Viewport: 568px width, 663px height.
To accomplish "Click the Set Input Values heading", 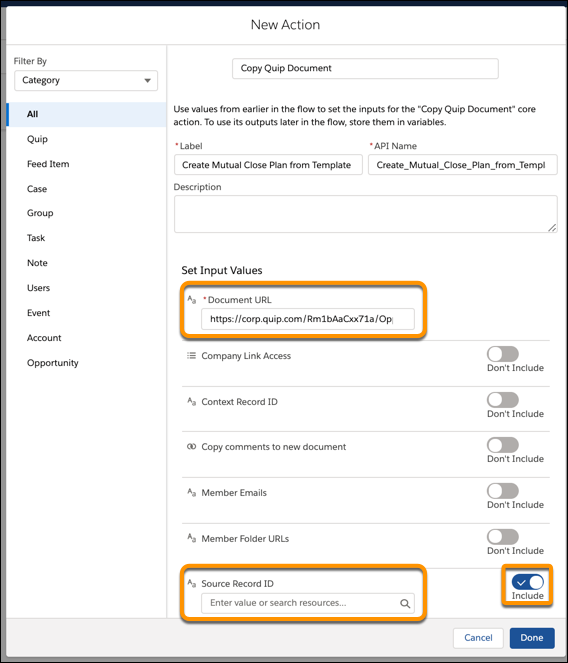I will [x=222, y=271].
